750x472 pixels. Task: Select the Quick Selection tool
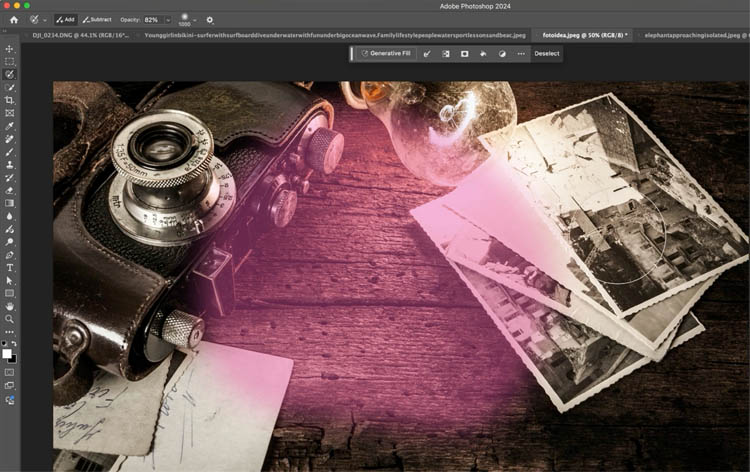point(9,88)
